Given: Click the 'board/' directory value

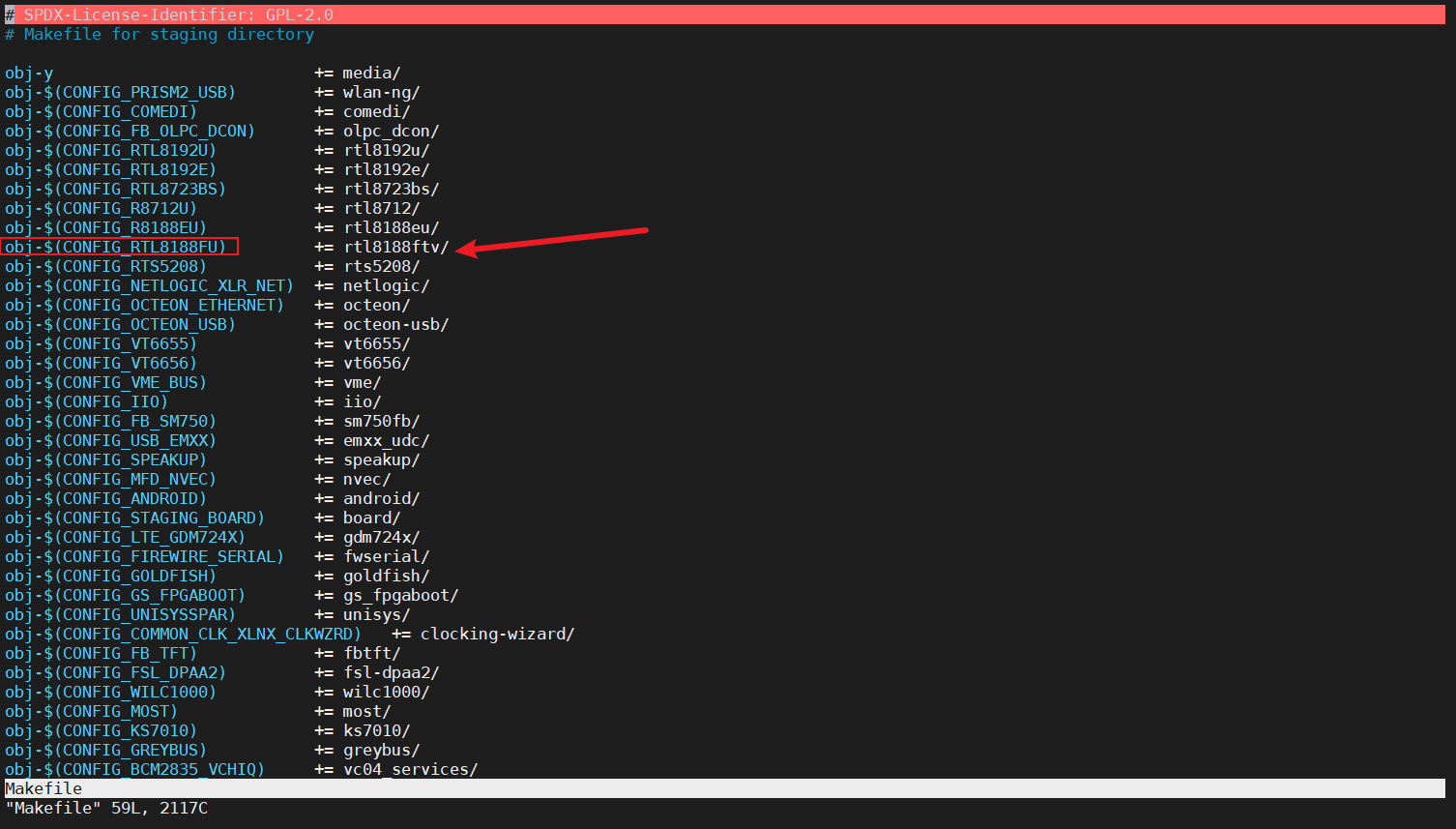Looking at the screenshot, I should 371,518.
